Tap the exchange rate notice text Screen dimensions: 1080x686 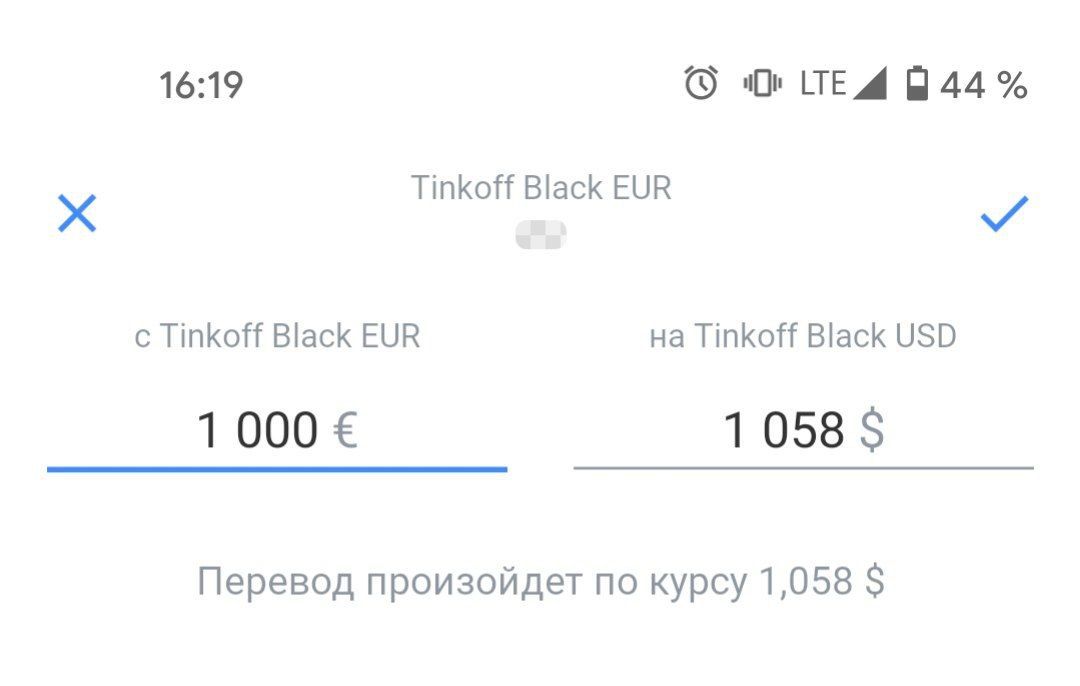[541, 581]
